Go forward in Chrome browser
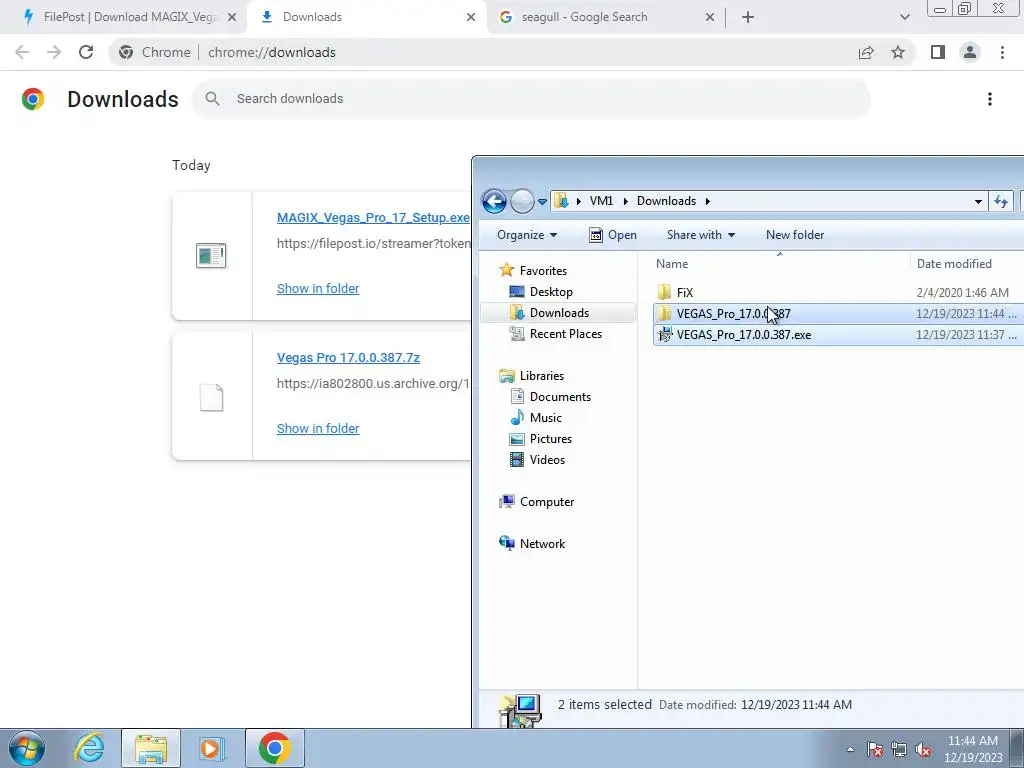This screenshot has width=1024, height=768. point(54,52)
